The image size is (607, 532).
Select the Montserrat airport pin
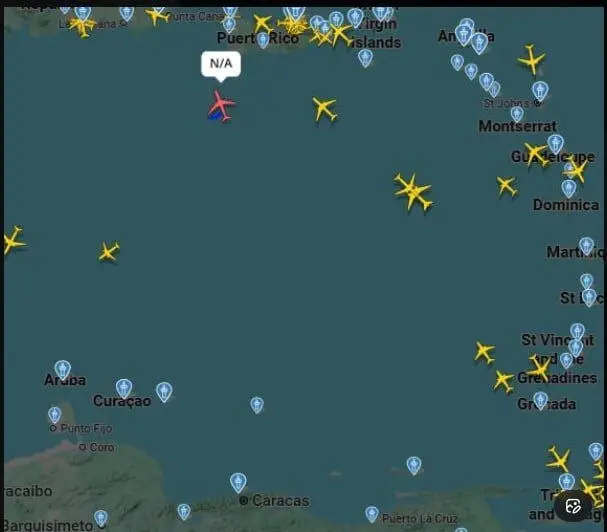click(517, 114)
